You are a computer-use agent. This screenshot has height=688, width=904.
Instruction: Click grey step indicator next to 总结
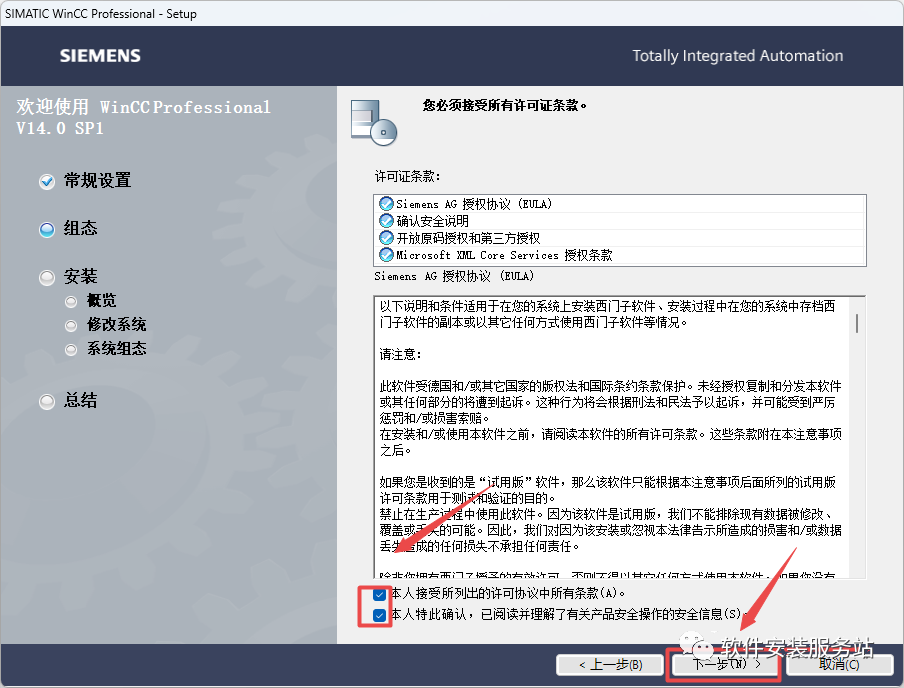(x=47, y=401)
